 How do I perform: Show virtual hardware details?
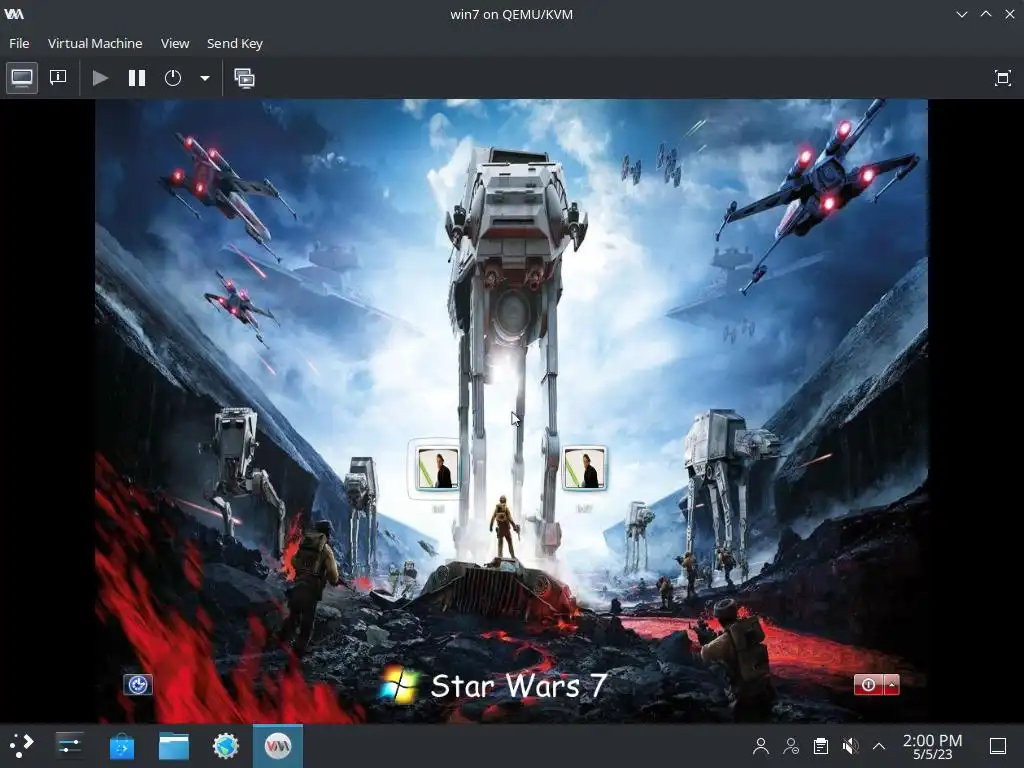(x=58, y=78)
